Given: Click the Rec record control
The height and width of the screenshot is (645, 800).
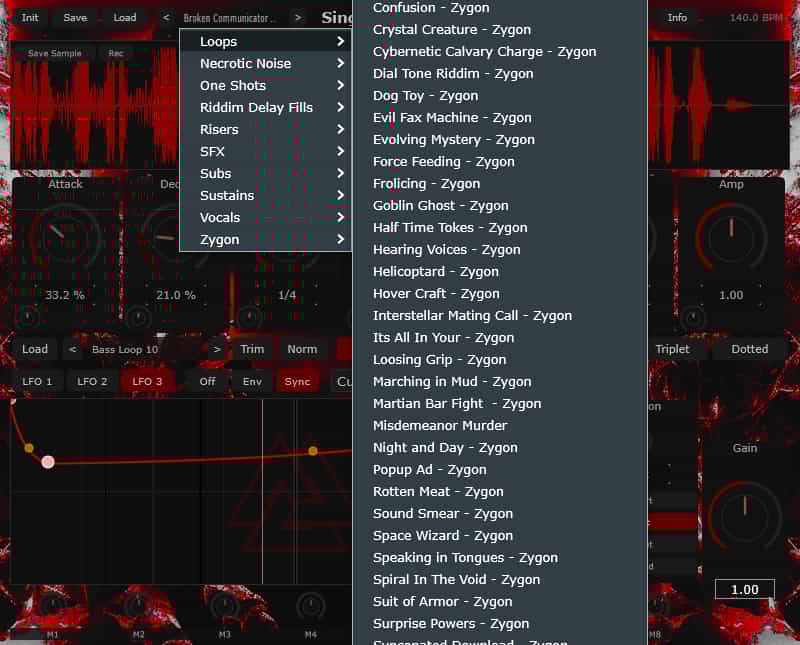Looking at the screenshot, I should coord(116,53).
